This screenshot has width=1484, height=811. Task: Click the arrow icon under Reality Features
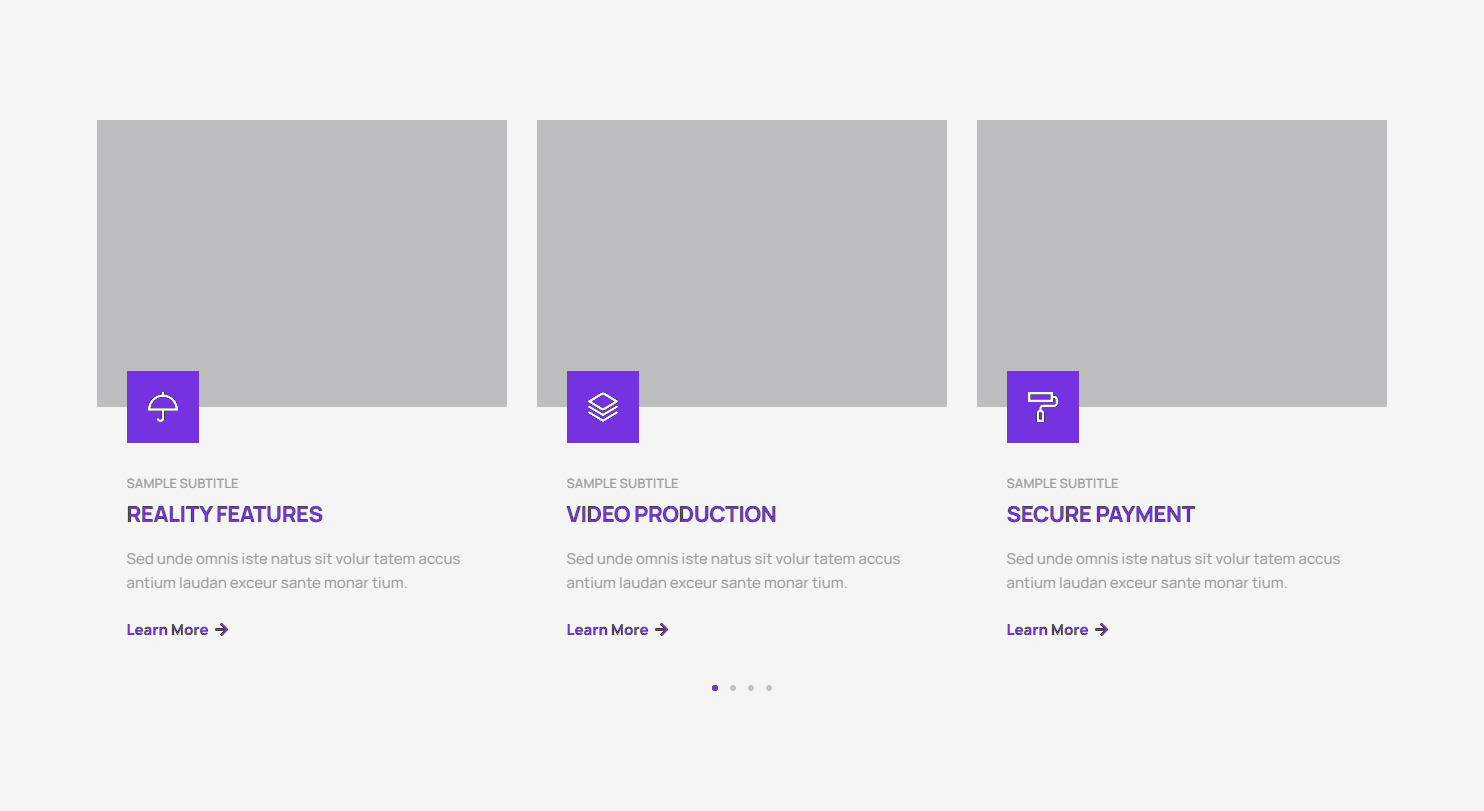(222, 630)
